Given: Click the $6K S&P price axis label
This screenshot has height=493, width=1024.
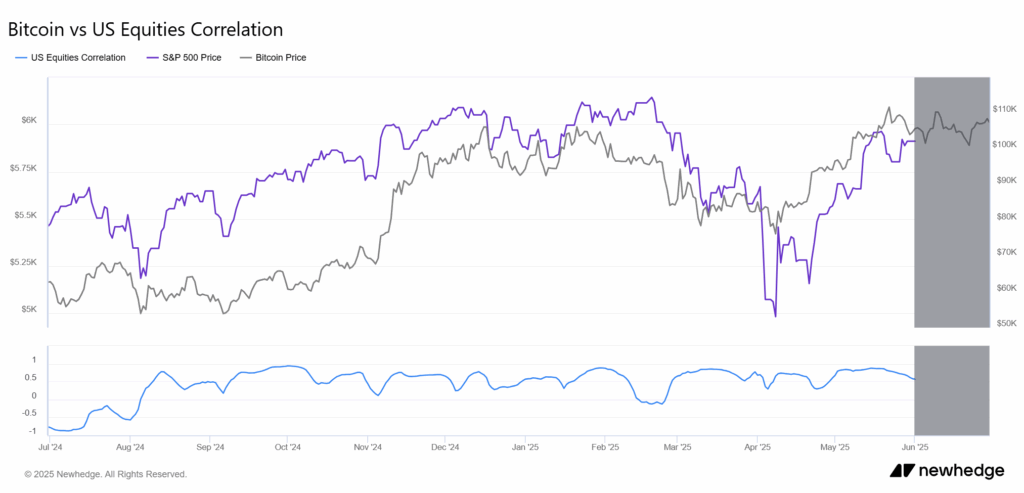Looking at the screenshot, I should tap(29, 121).
